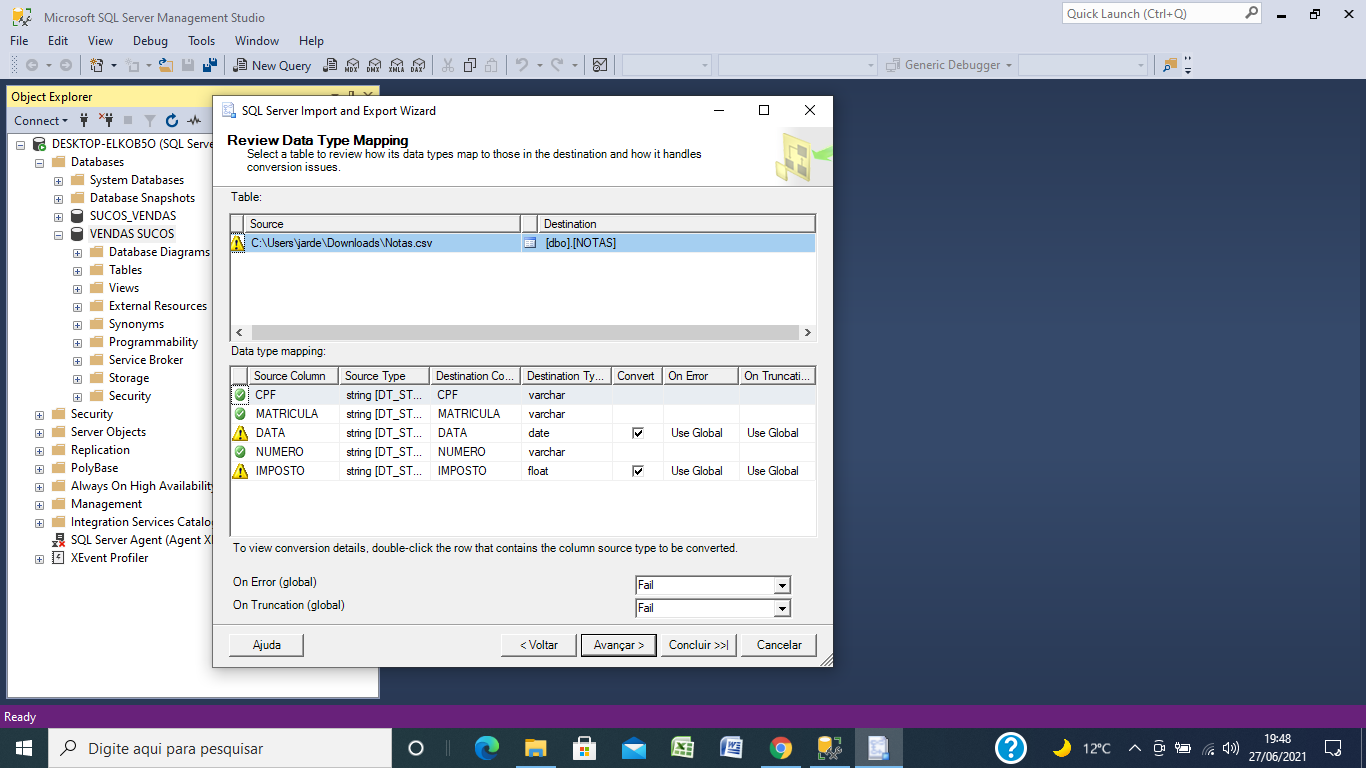Open the Connect dropdown in Object Explorer
The image size is (1366, 768).
pos(41,120)
